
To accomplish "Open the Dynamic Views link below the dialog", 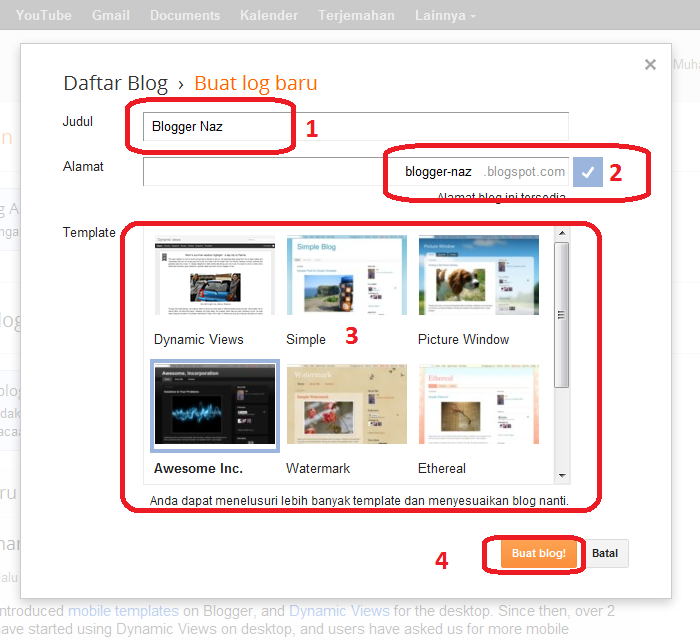I will [x=339, y=611].
